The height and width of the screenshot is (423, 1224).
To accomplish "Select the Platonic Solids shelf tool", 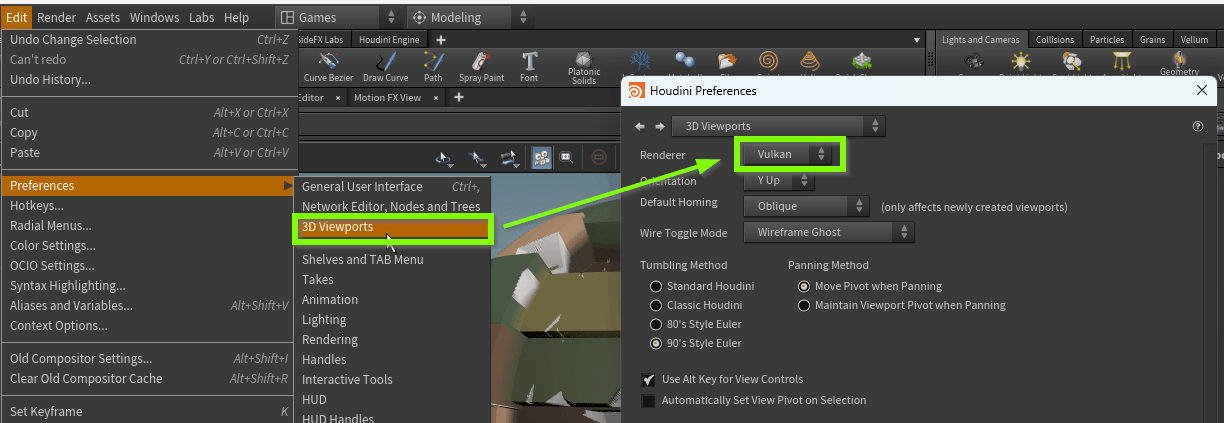I will coord(584,68).
